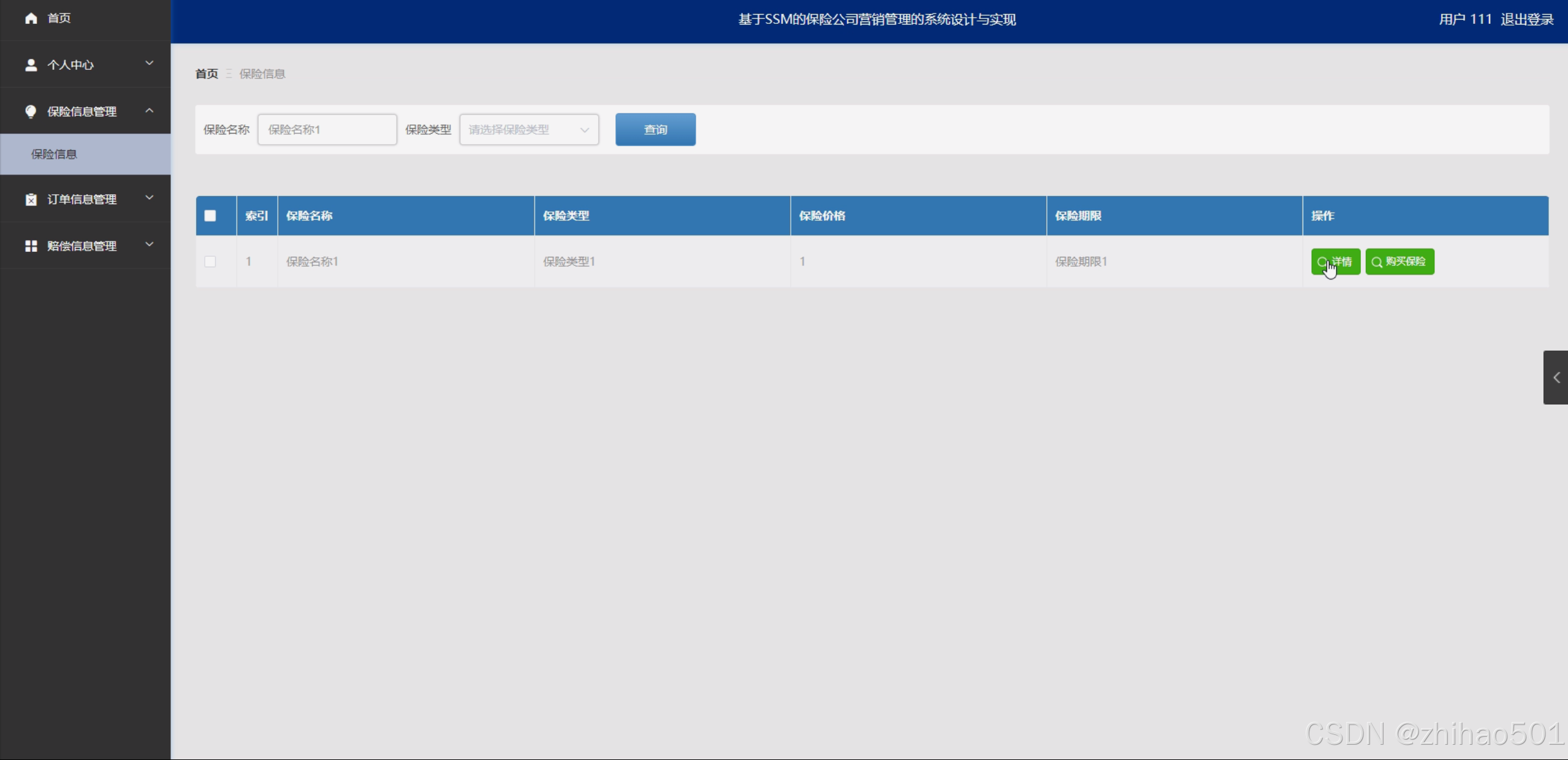Expand the 个人中心 menu chevron
Screen dimensions: 1568x760
click(149, 63)
